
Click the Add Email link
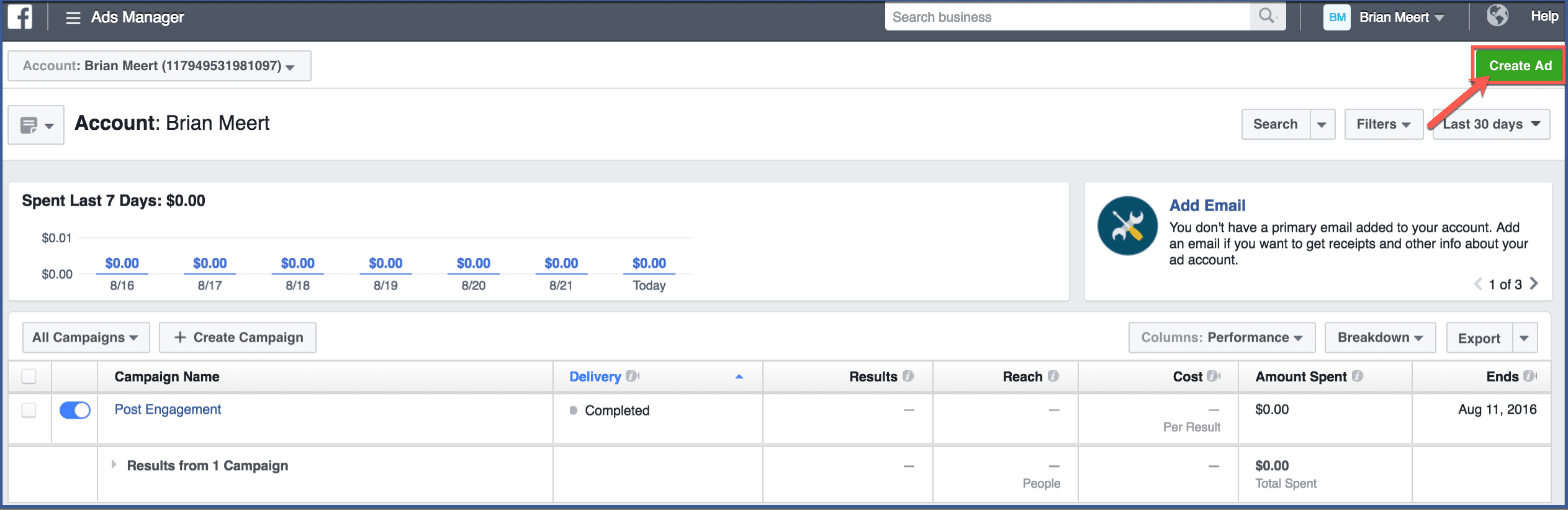(x=1207, y=206)
